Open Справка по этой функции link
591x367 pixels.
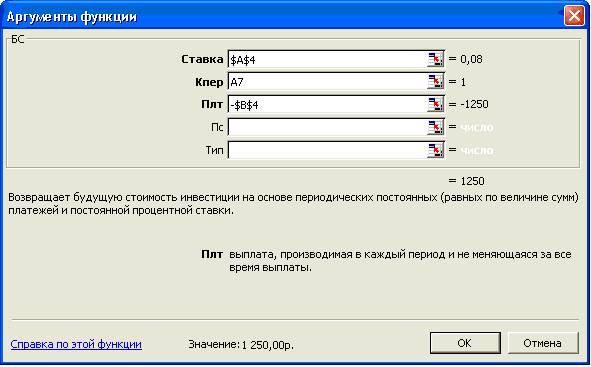point(76,344)
